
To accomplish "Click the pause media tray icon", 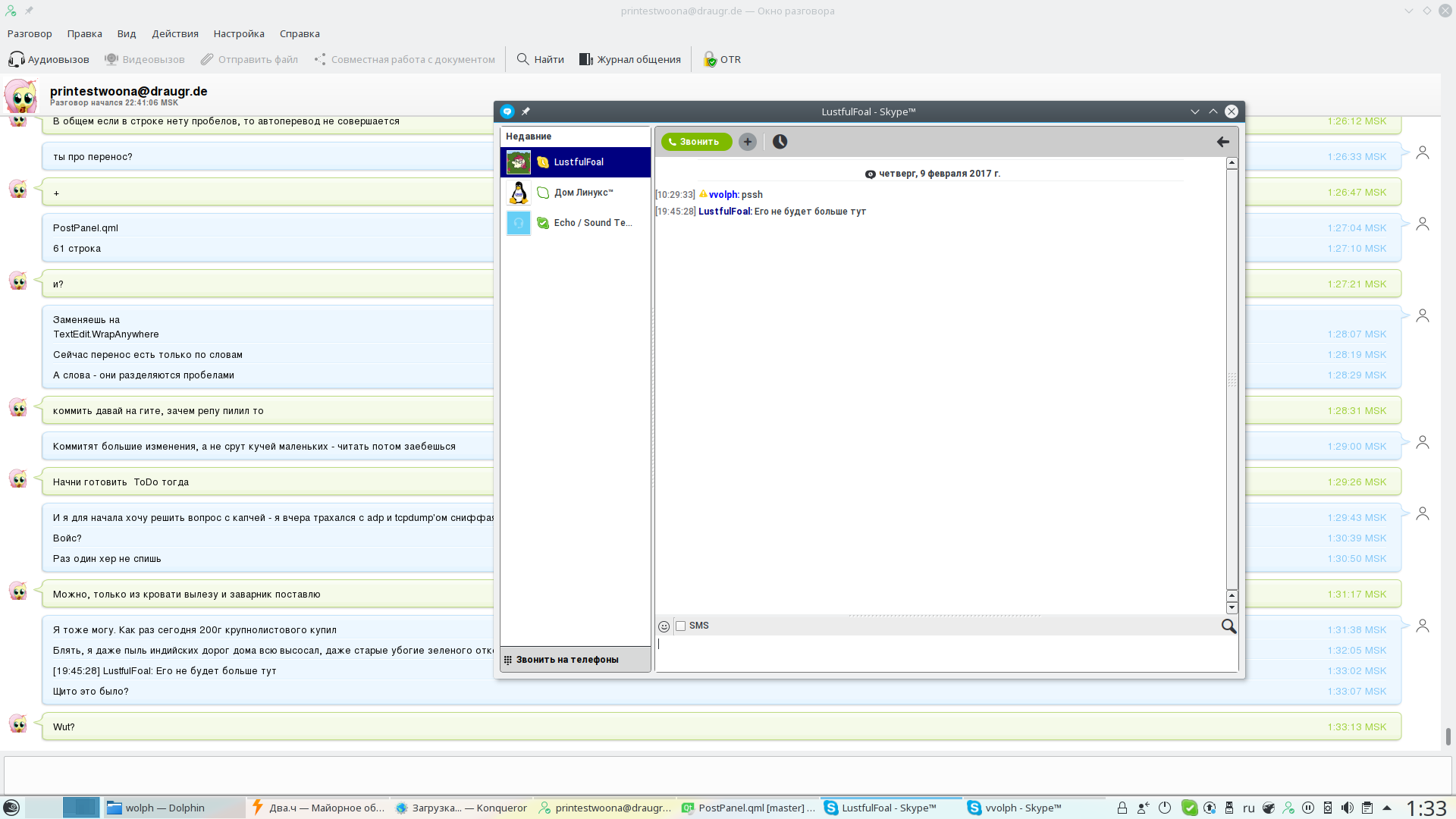I will pyautogui.click(x=1308, y=808).
